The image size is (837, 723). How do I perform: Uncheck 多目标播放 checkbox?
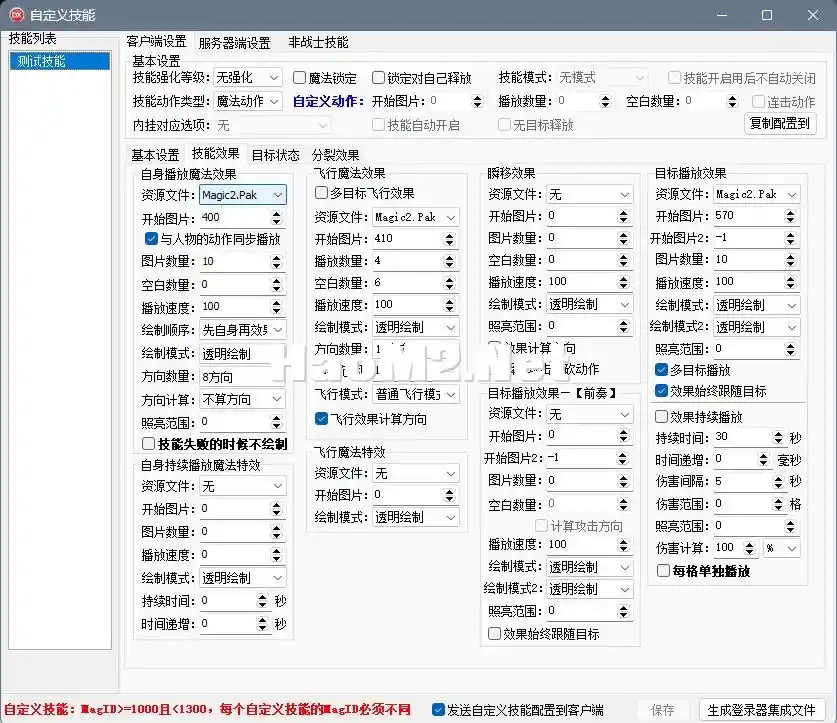coord(692,370)
